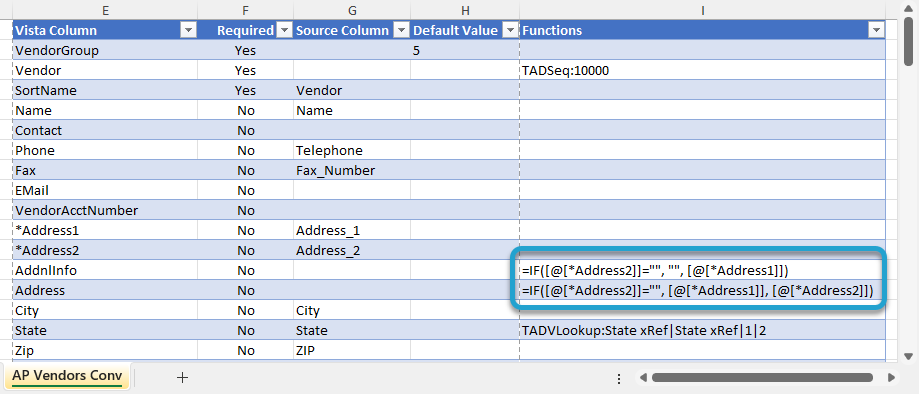
Task: Open the Source Column filter dropdown
Action: (x=401, y=30)
